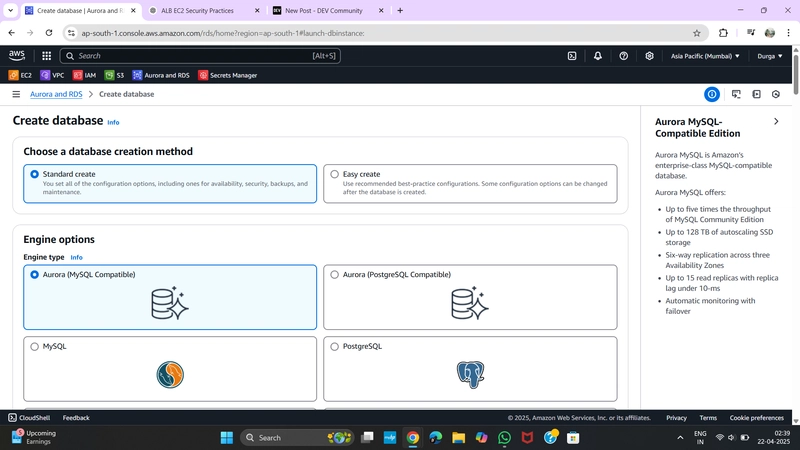Open the S3 favorite shortcut
This screenshot has height=450, width=800.
click(x=114, y=76)
